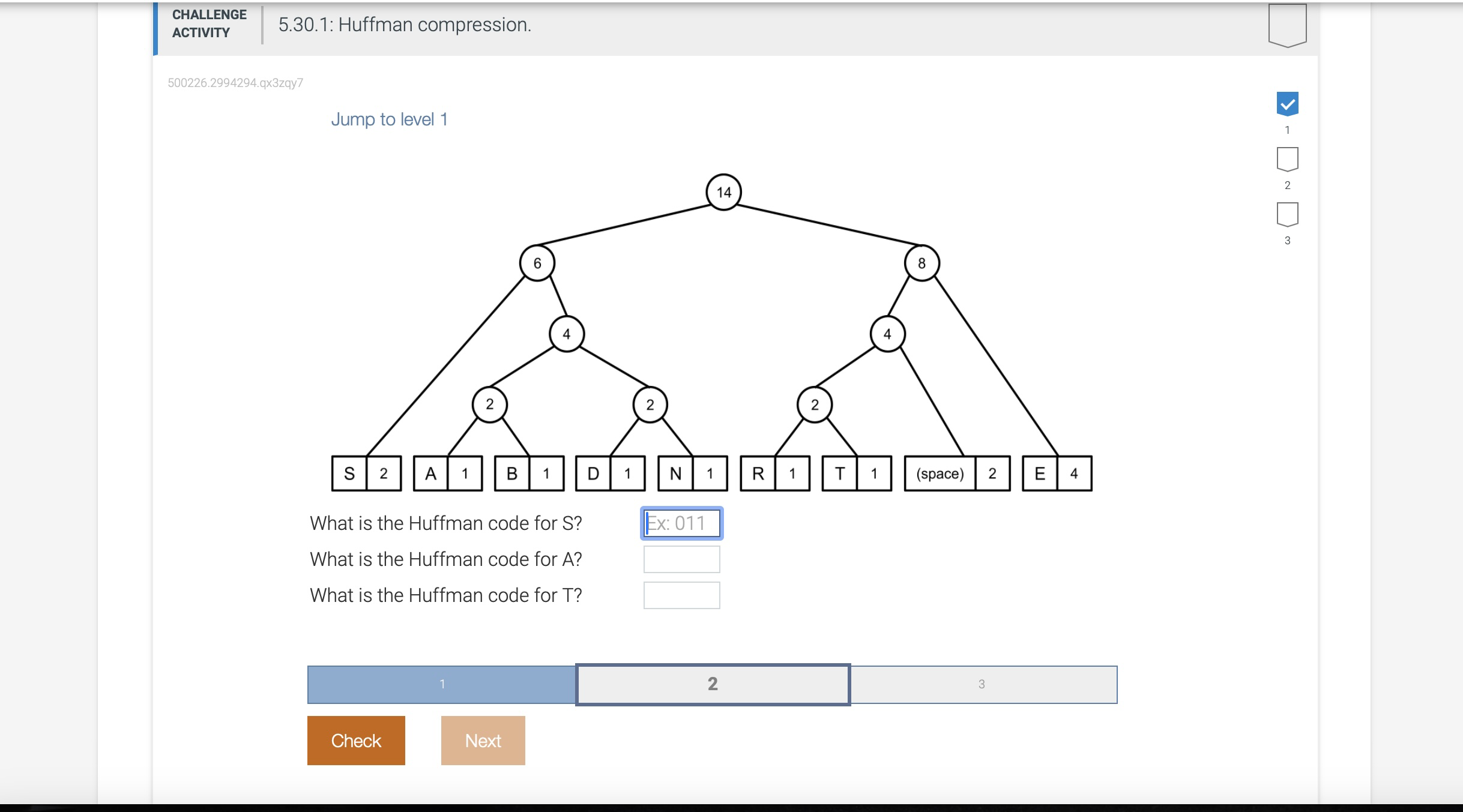Viewport: 1463px width, 812px height.
Task: Click the T leaf box
Action: point(857,474)
